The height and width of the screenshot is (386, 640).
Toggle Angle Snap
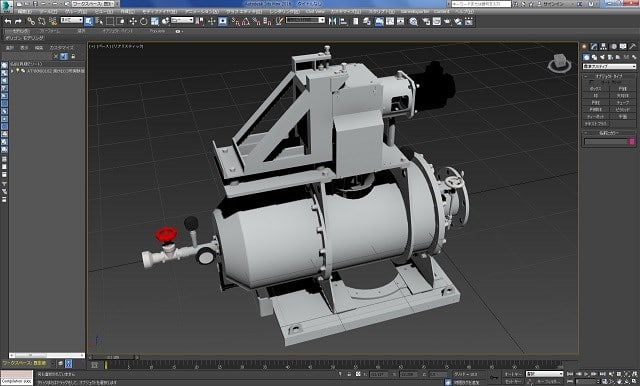point(246,21)
